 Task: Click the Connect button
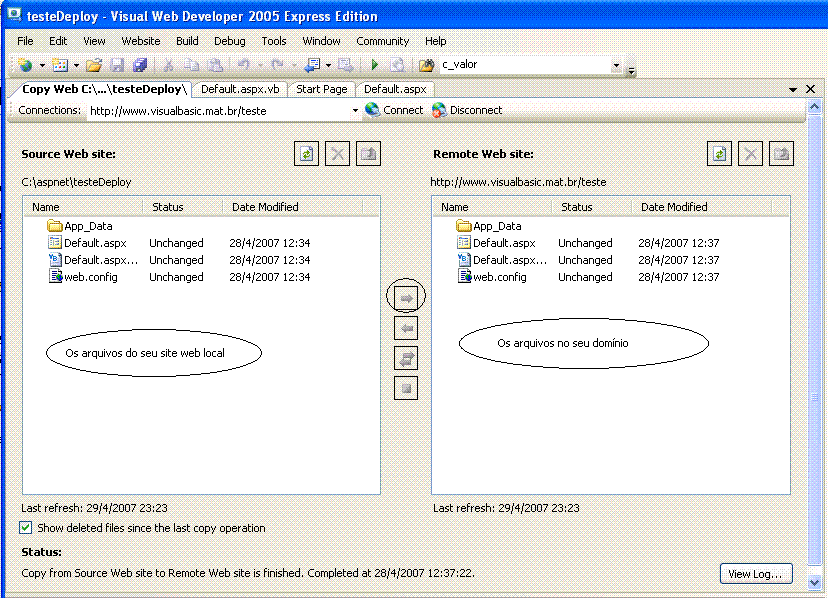(394, 110)
